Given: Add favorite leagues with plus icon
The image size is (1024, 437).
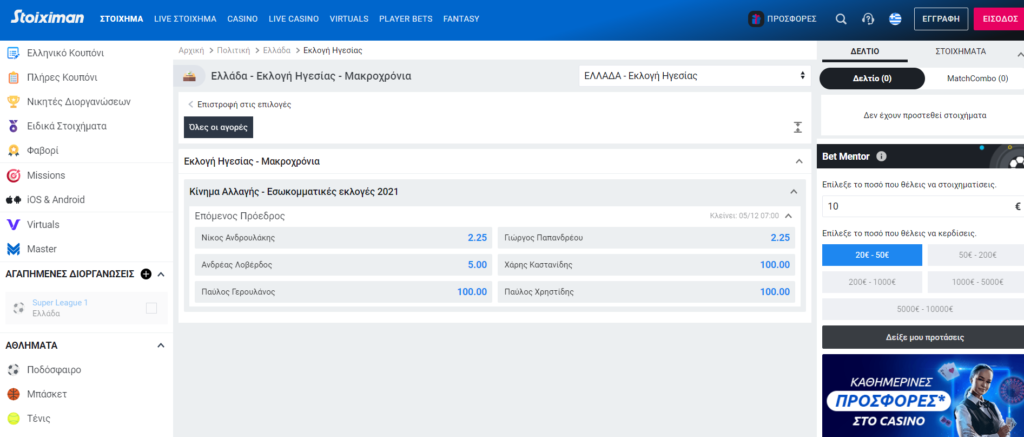Looking at the screenshot, I should 146,274.
